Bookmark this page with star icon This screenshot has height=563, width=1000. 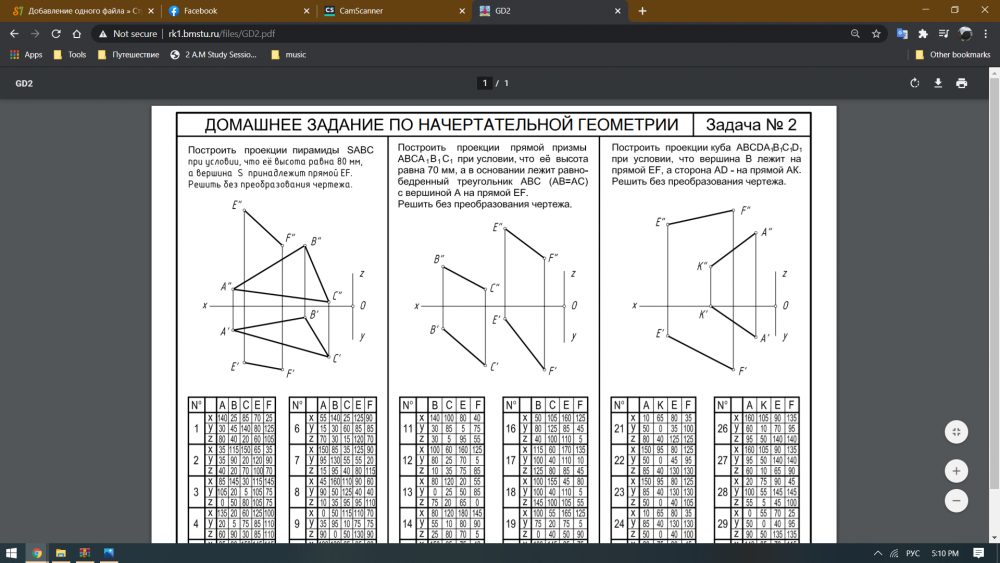pyautogui.click(x=876, y=34)
